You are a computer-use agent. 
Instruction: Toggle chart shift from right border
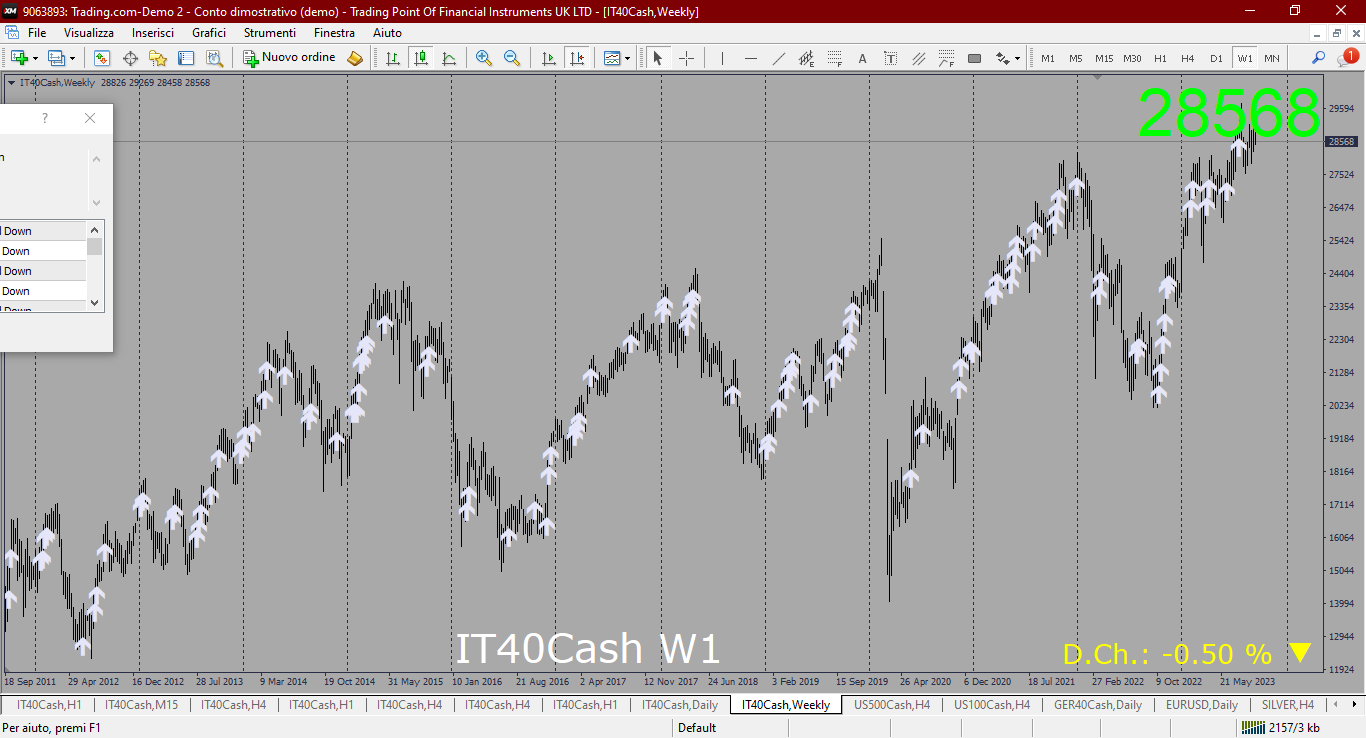tap(577, 58)
